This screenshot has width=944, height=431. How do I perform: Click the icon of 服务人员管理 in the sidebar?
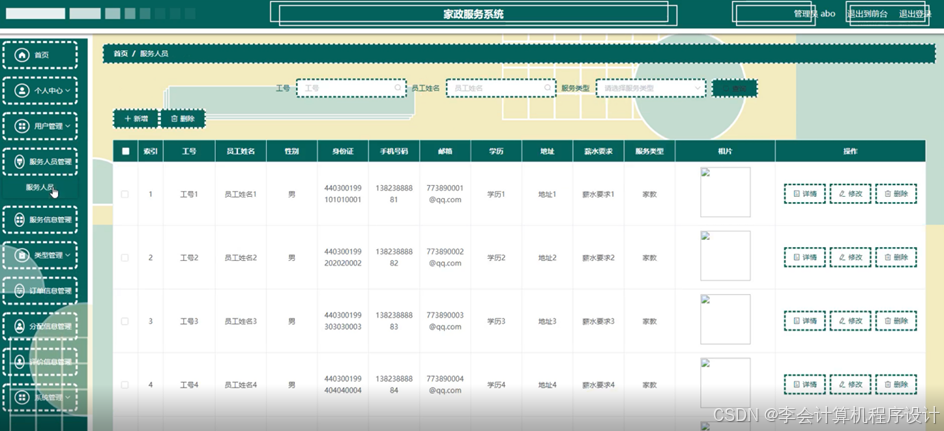point(19,161)
